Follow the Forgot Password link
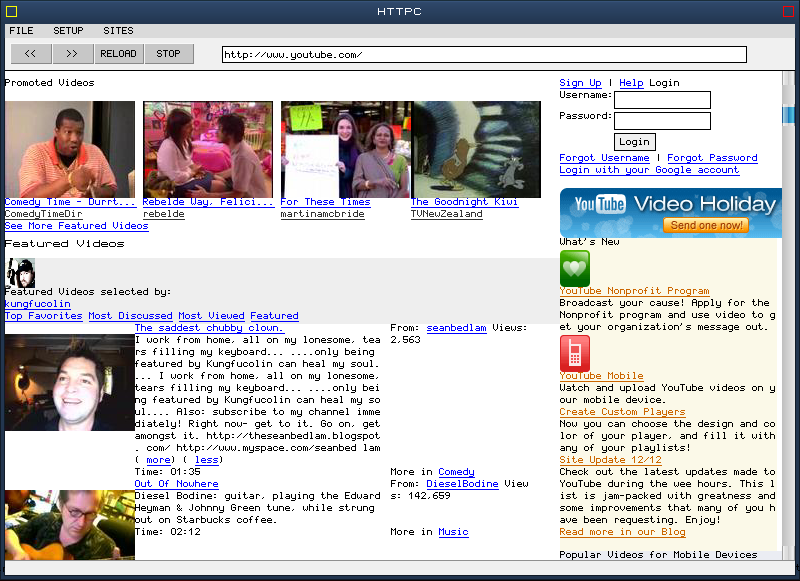This screenshot has width=800, height=581. coord(712,158)
